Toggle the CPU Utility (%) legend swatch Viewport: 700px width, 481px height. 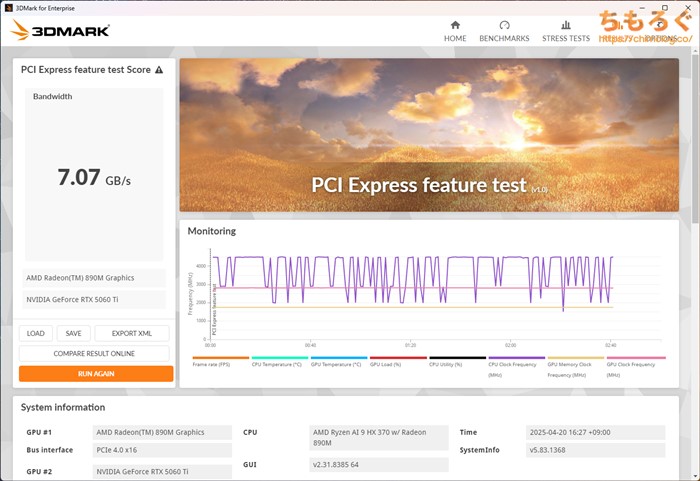click(x=458, y=358)
